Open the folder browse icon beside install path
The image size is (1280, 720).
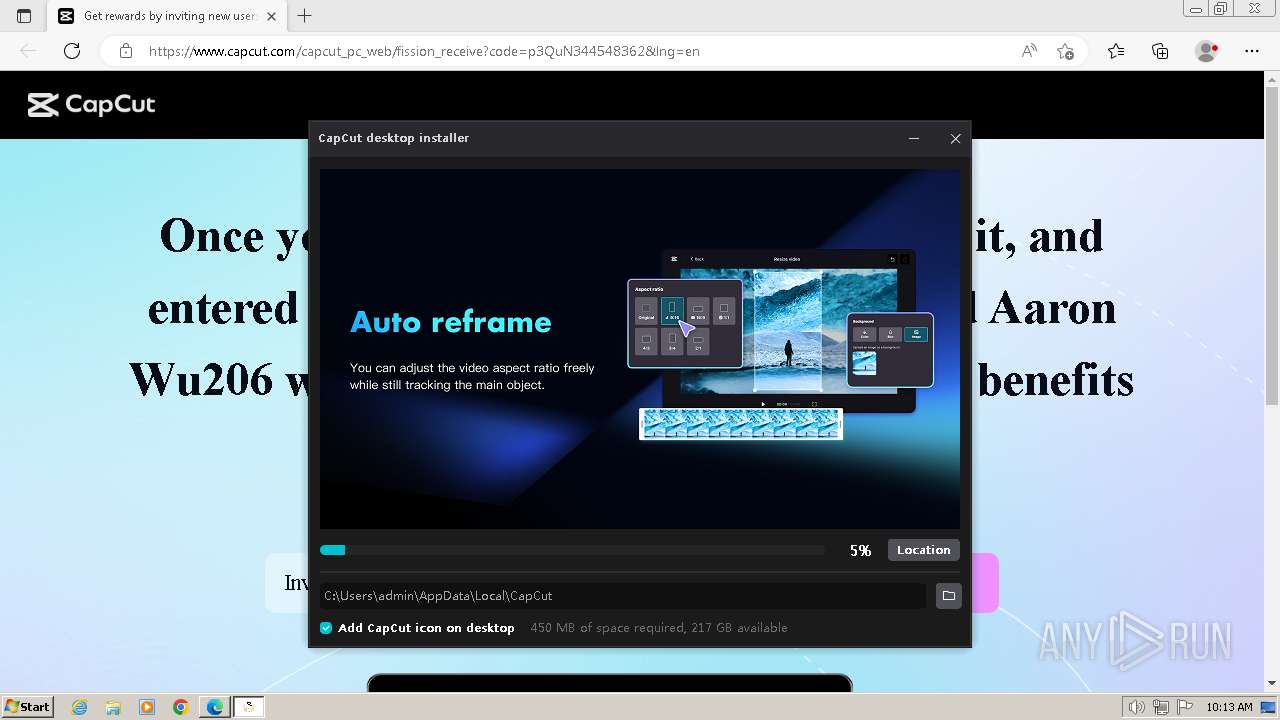click(948, 596)
